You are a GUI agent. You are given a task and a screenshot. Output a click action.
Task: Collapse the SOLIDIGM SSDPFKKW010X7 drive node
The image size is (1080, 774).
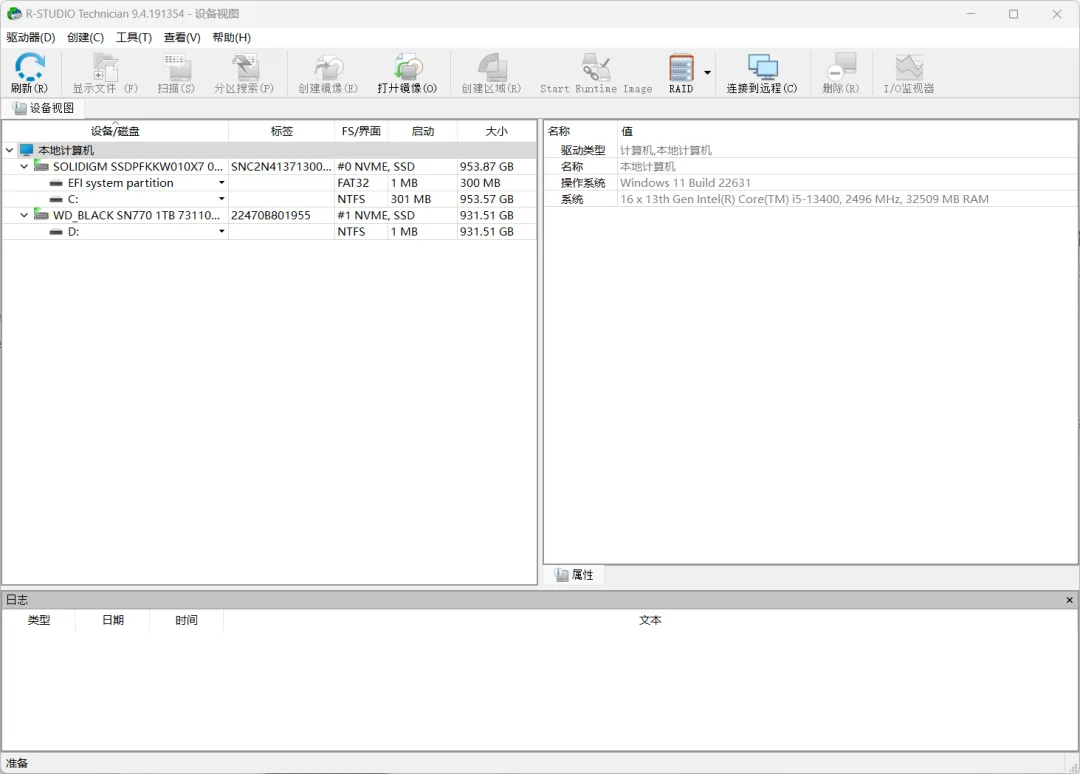pyautogui.click(x=22, y=166)
